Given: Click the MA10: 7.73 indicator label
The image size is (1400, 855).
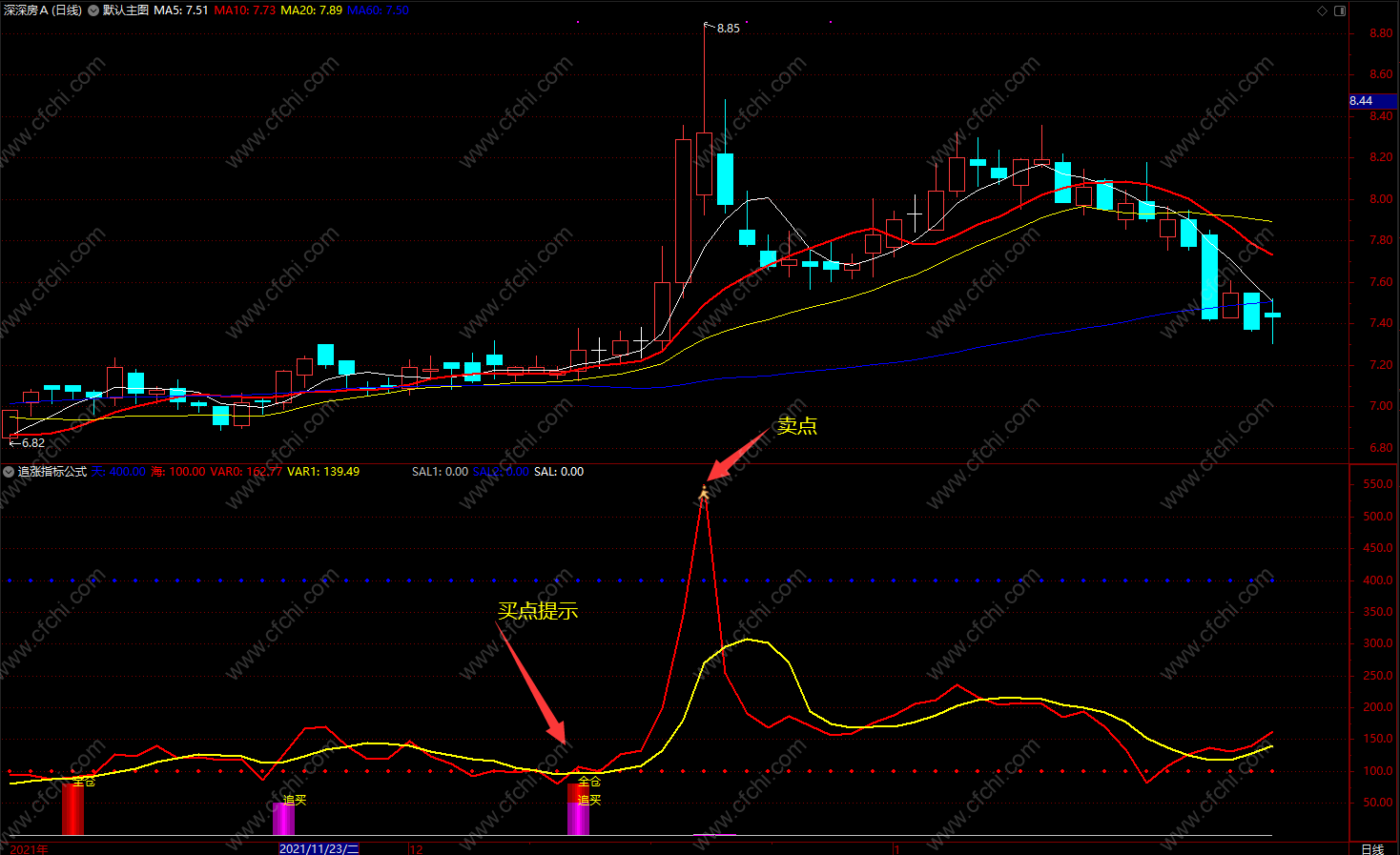Looking at the screenshot, I should click(245, 10).
